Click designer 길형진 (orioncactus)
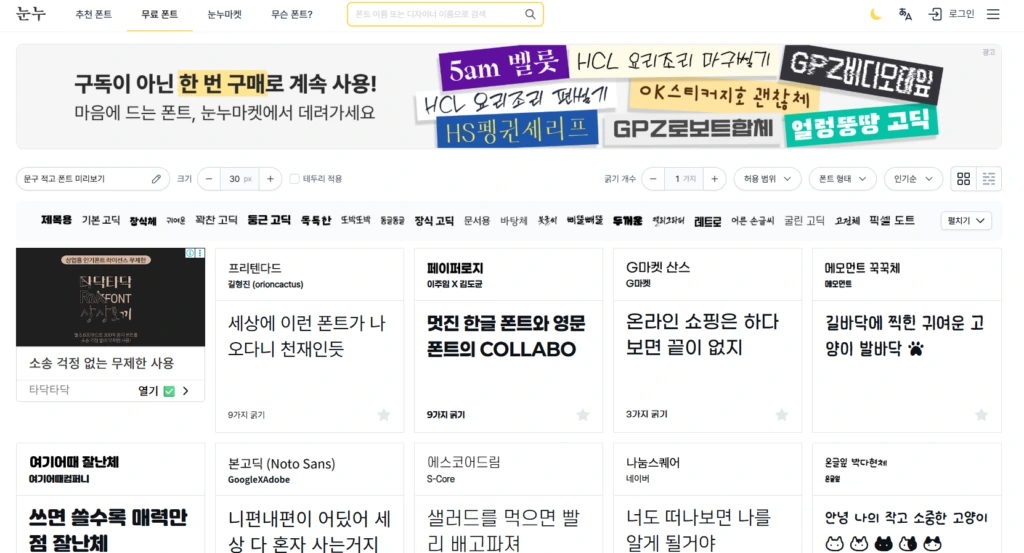Screen dimensions: 1024x553 (266, 284)
